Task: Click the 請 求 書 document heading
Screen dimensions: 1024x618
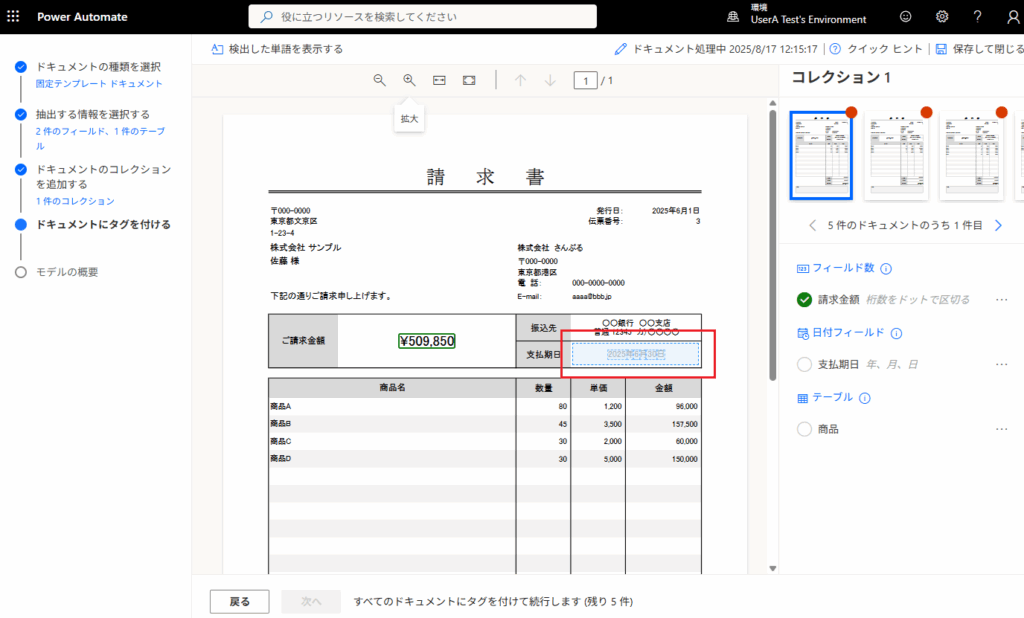Action: (x=485, y=177)
